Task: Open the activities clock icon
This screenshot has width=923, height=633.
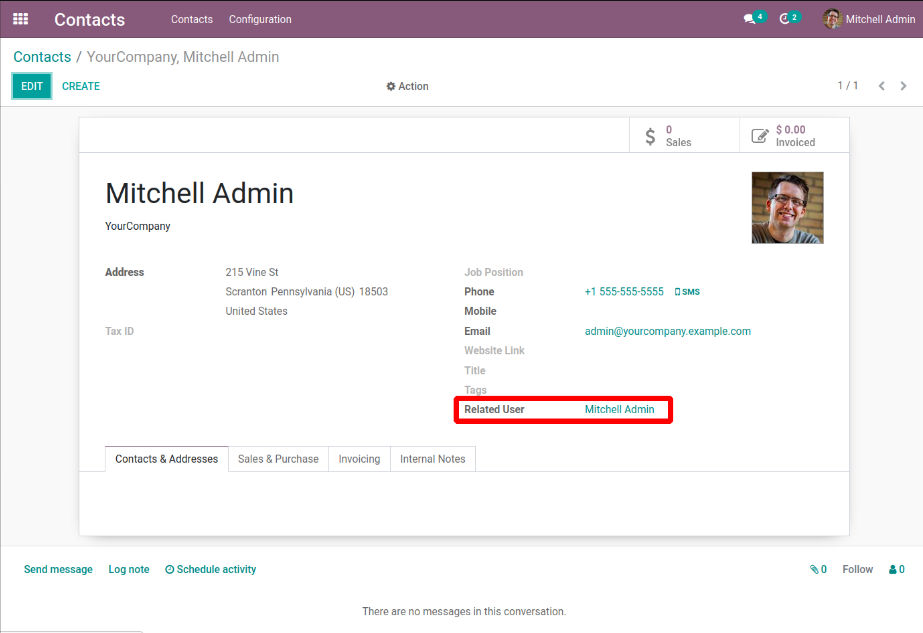Action: tap(784, 19)
